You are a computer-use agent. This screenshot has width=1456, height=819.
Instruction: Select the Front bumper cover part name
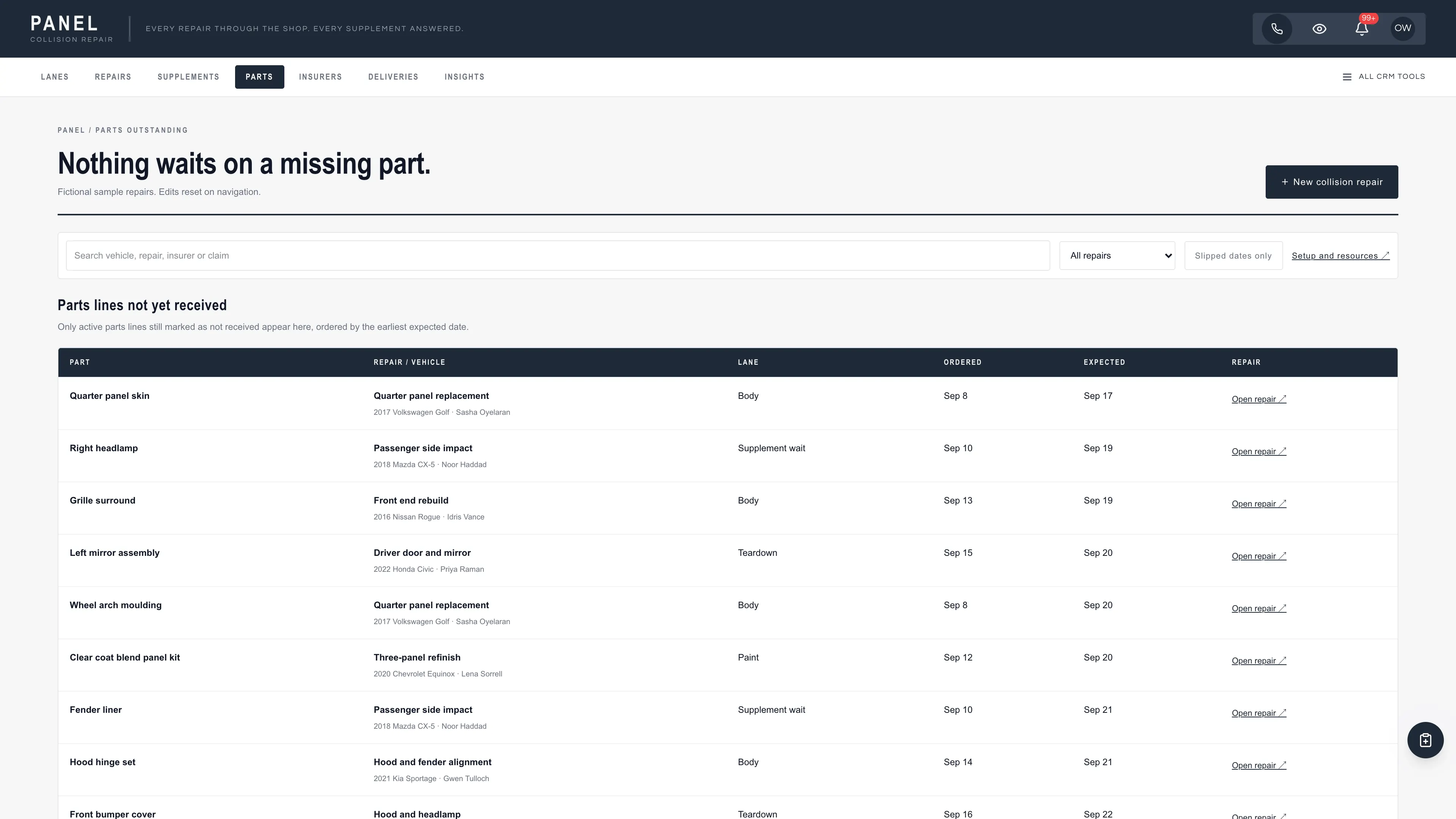[113, 814]
